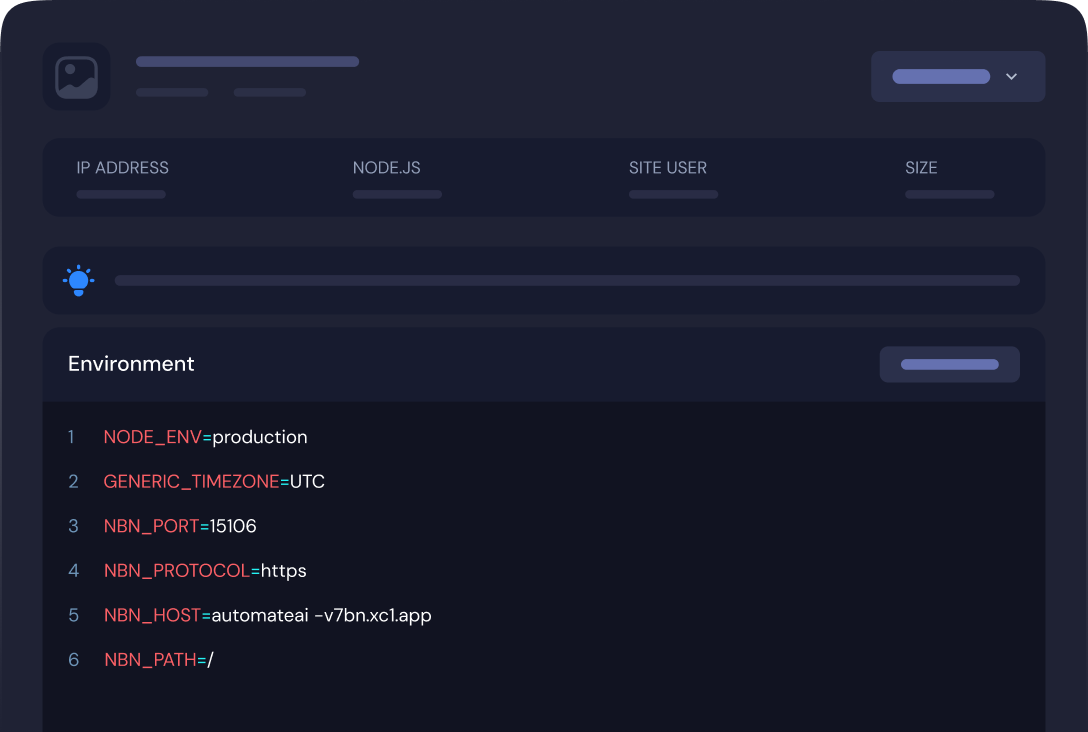This screenshot has height=732, width=1088.
Task: Click the UTC timezone value
Action: click(x=307, y=482)
